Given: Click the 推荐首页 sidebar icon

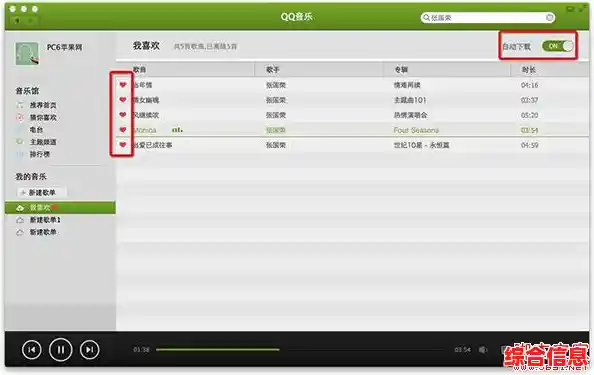Looking at the screenshot, I should 20,105.
